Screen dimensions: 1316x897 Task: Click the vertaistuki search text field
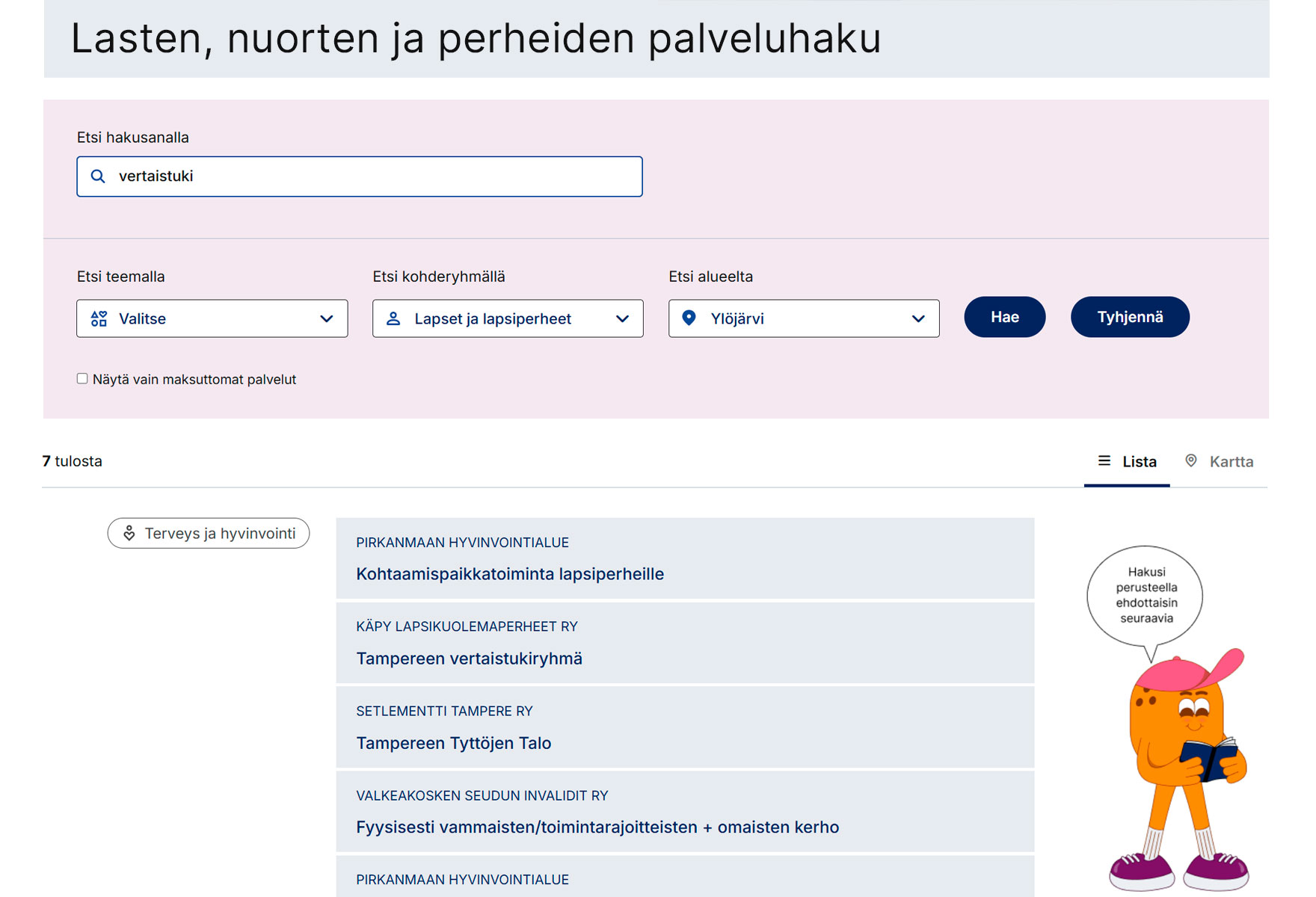(374, 176)
